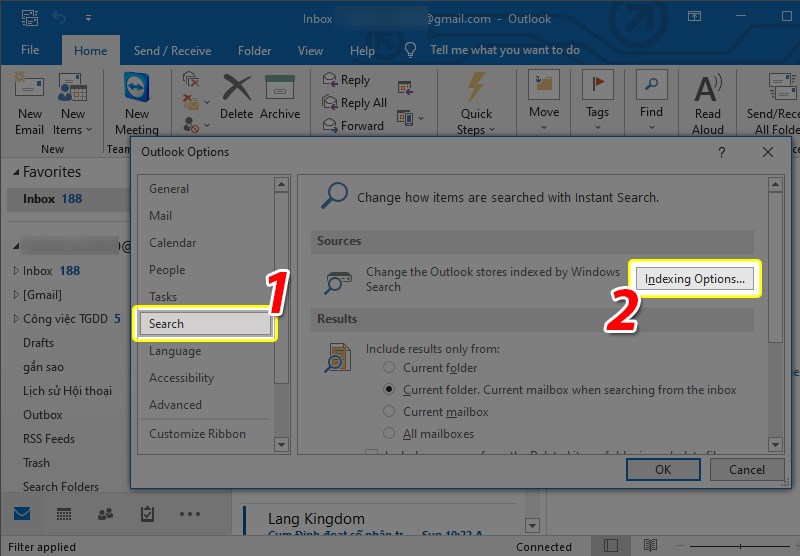Image resolution: width=800 pixels, height=556 pixels.
Task: Click the Reply with Meeting icon
Action: click(405, 87)
